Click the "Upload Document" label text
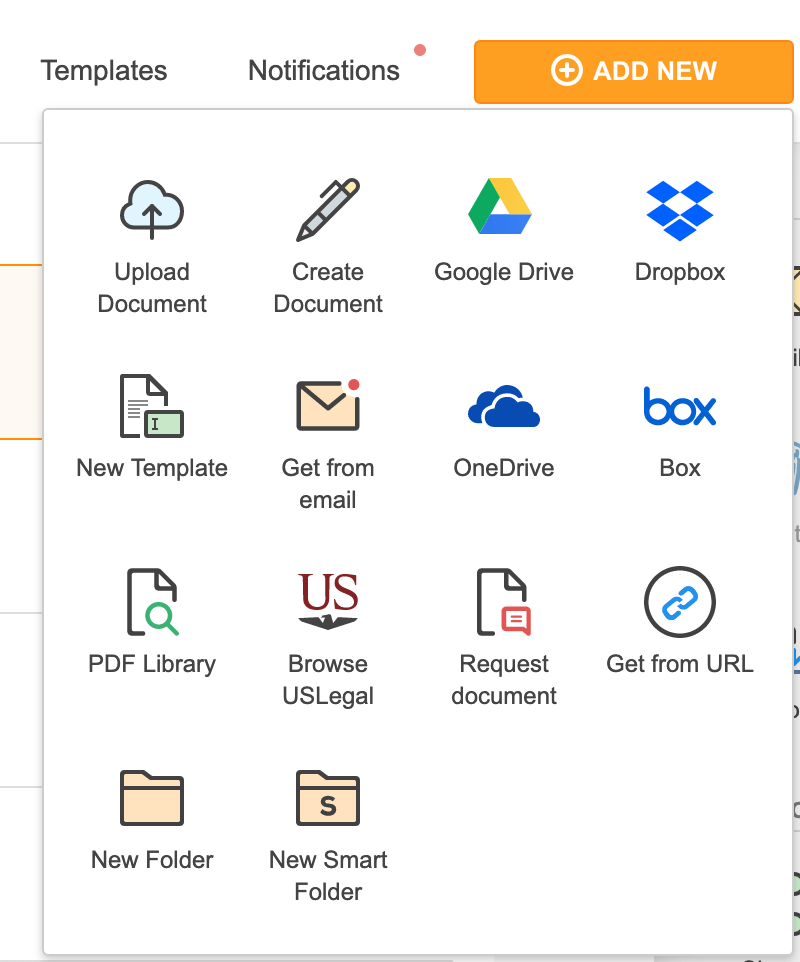Image resolution: width=800 pixels, height=962 pixels. click(152, 288)
